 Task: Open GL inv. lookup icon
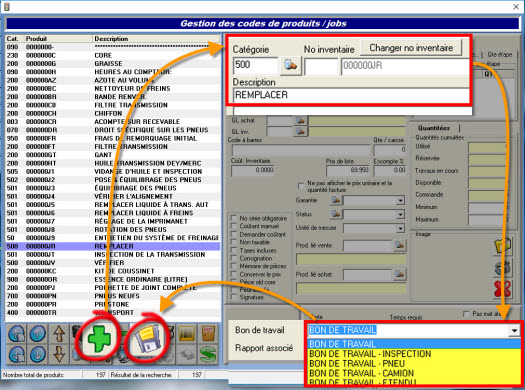300,132
